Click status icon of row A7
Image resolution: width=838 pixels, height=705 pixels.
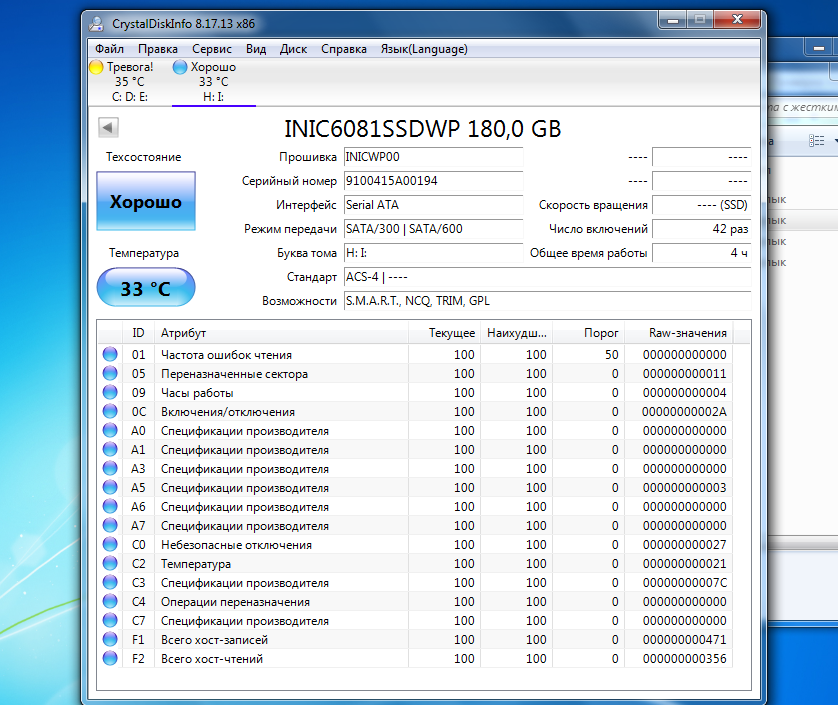(110, 525)
